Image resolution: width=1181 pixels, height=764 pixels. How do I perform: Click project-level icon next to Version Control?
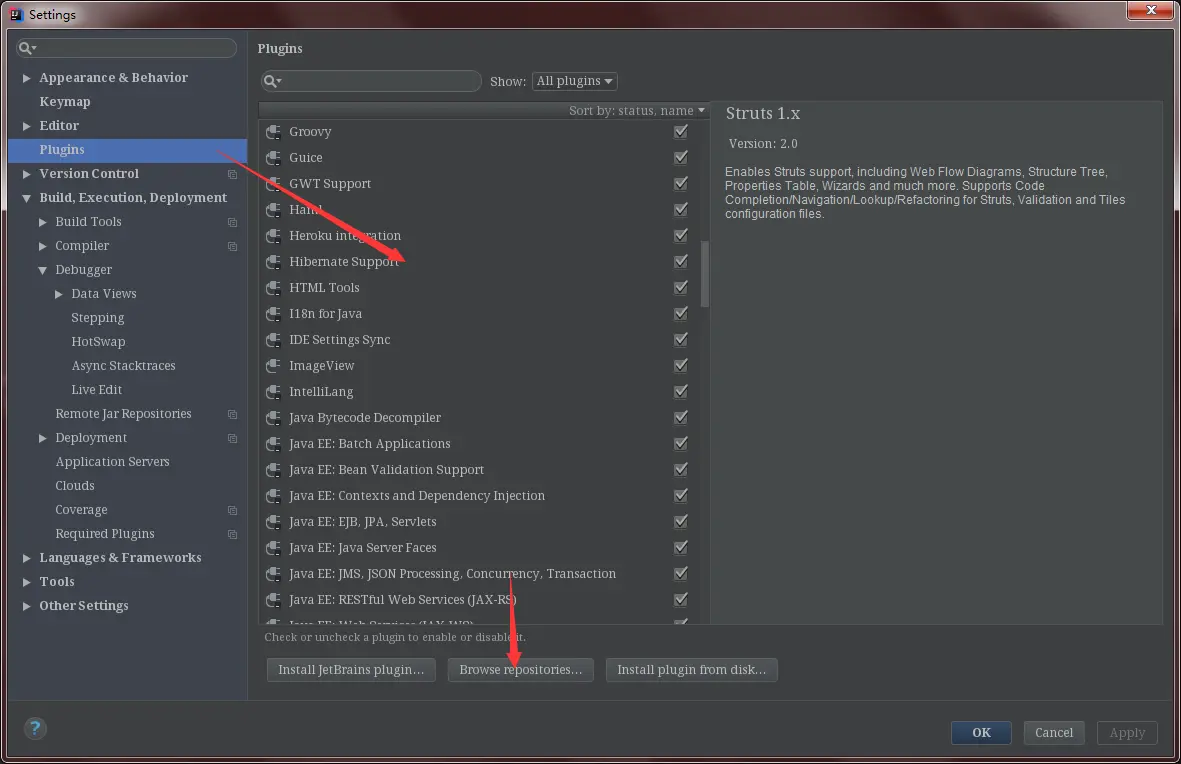(232, 174)
